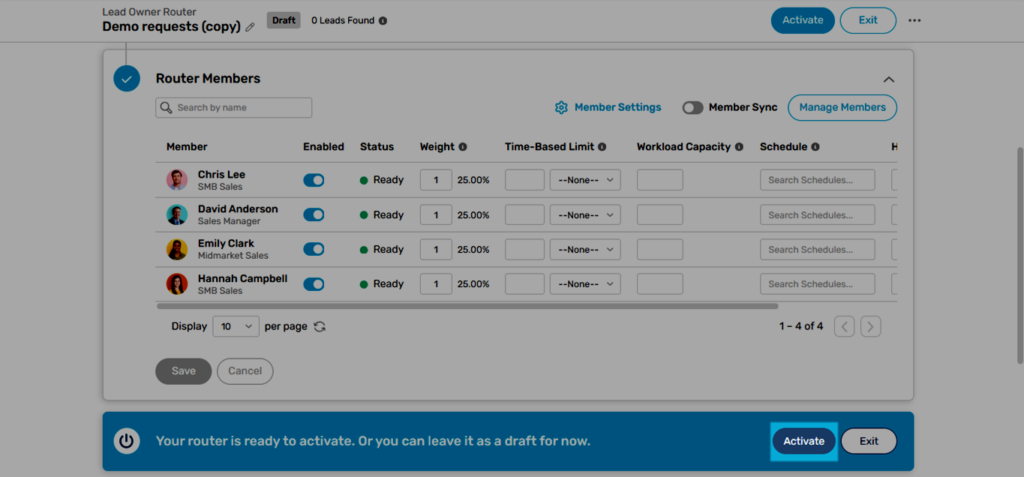1024x477 pixels.
Task: Click the Workload Capacity info icon
Action: (739, 147)
